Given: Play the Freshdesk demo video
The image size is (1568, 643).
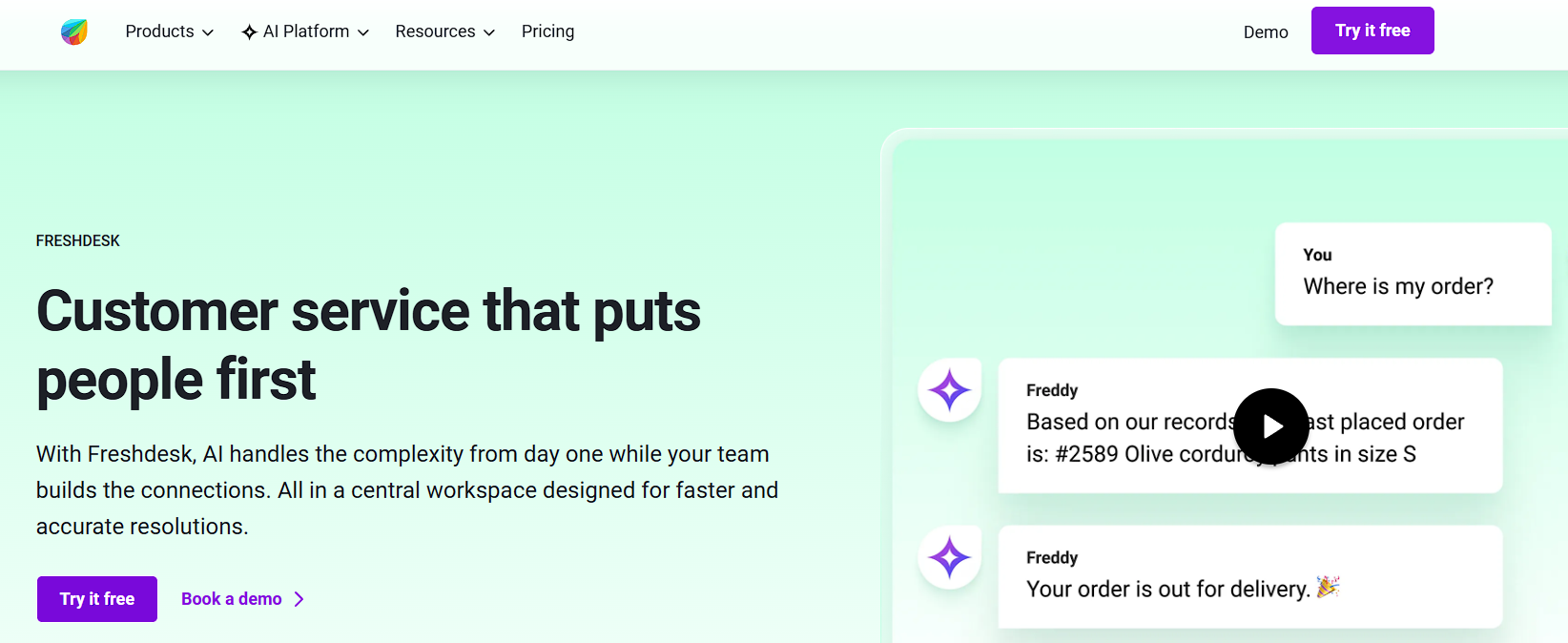Looking at the screenshot, I should tap(1271, 426).
